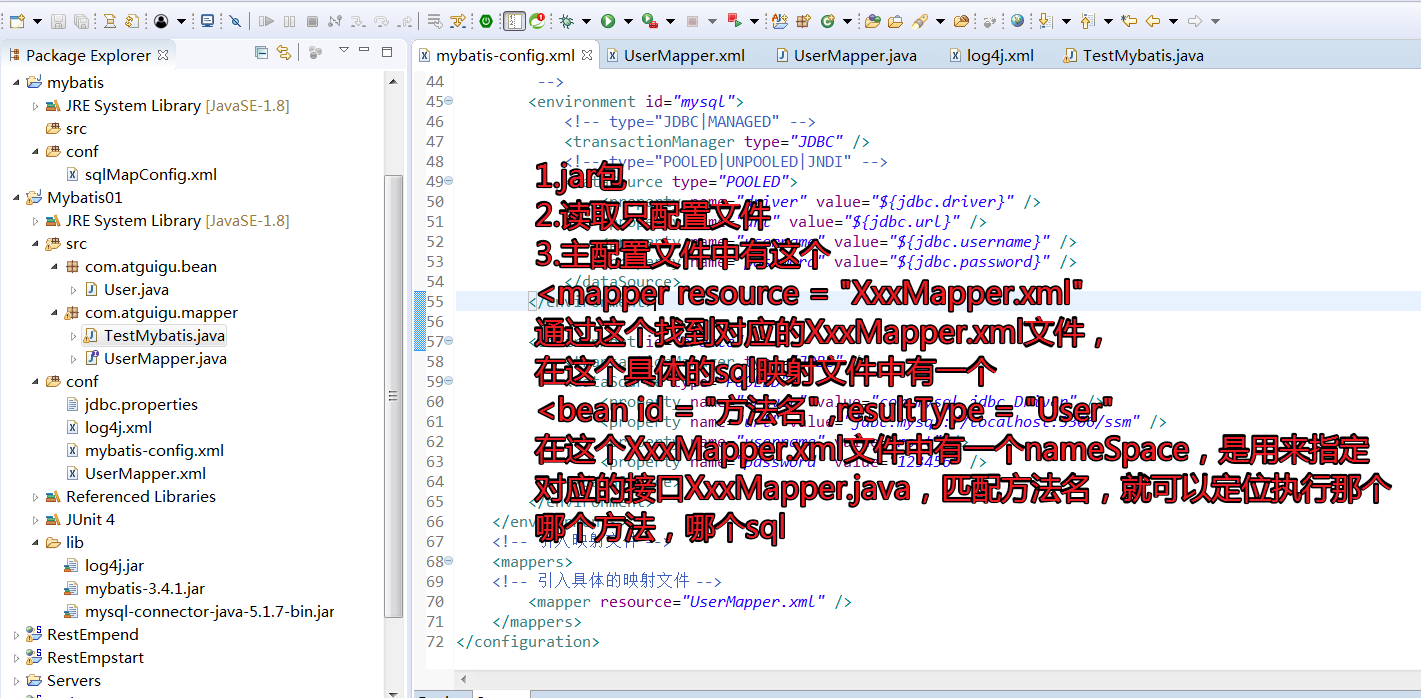Collapse the mybatis project node

[x=16, y=83]
